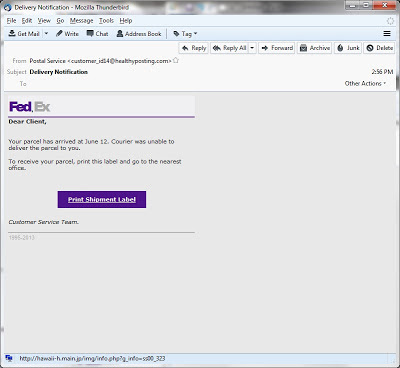The height and width of the screenshot is (368, 400).
Task: Click Get Mail toolbar button
Action: tap(24, 34)
